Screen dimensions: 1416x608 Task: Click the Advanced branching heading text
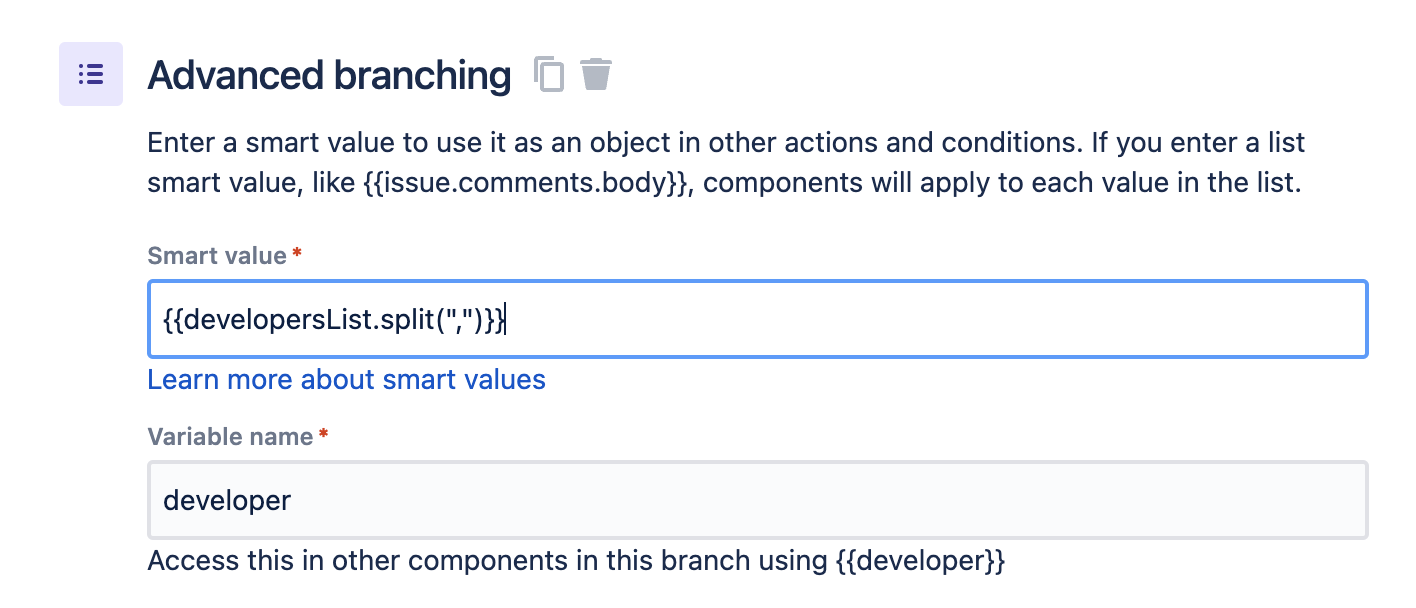click(x=328, y=74)
